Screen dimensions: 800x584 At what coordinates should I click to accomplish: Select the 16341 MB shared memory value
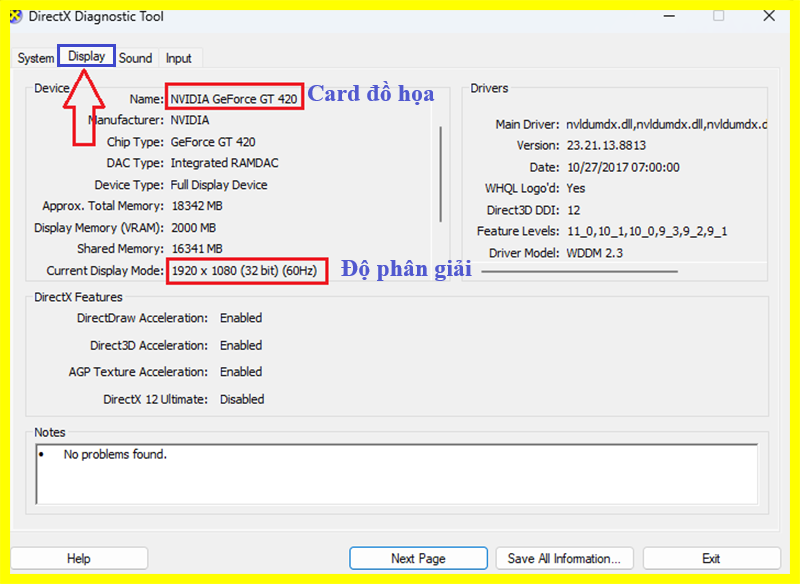(197, 249)
